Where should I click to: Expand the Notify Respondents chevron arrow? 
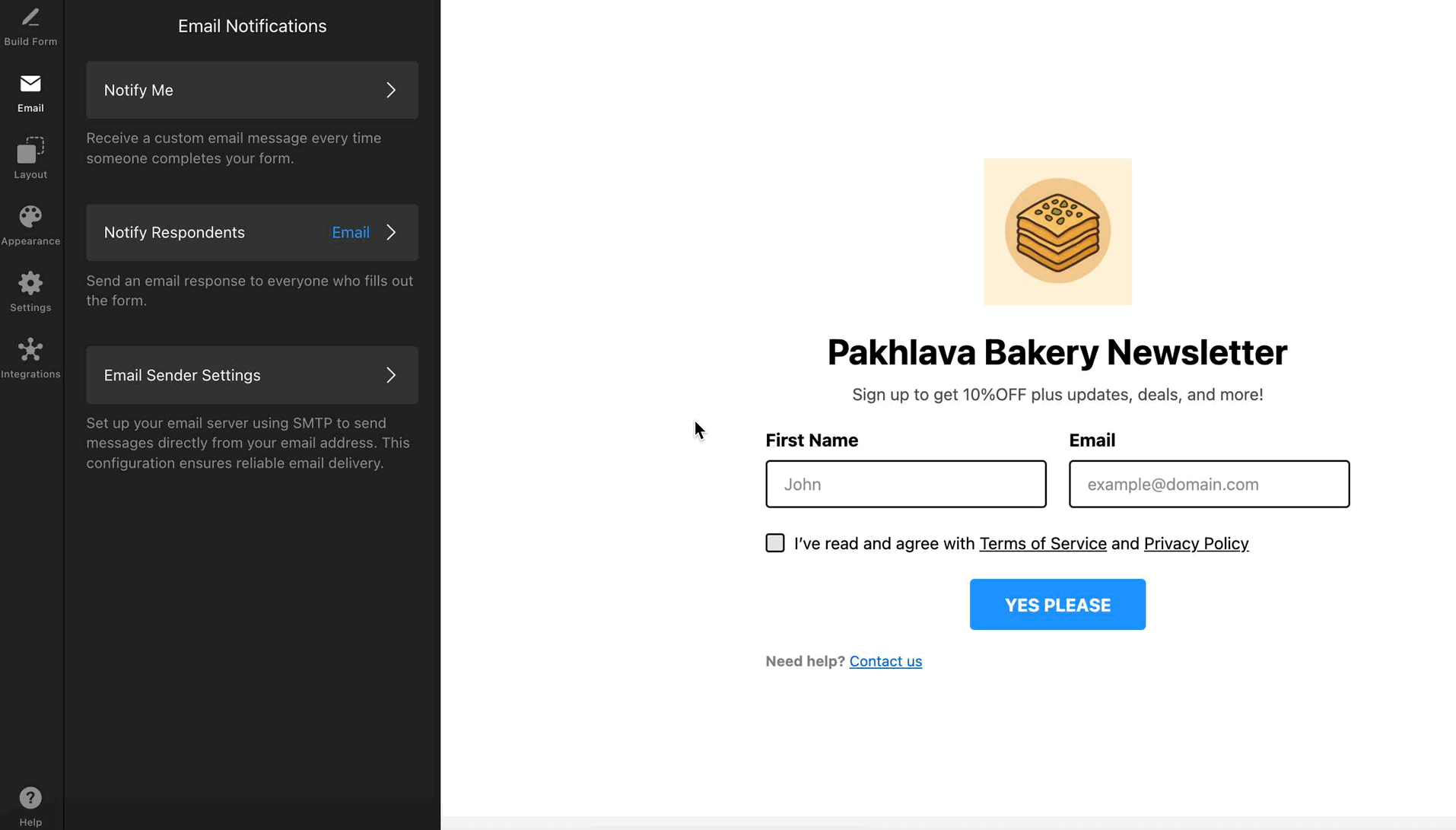391,232
